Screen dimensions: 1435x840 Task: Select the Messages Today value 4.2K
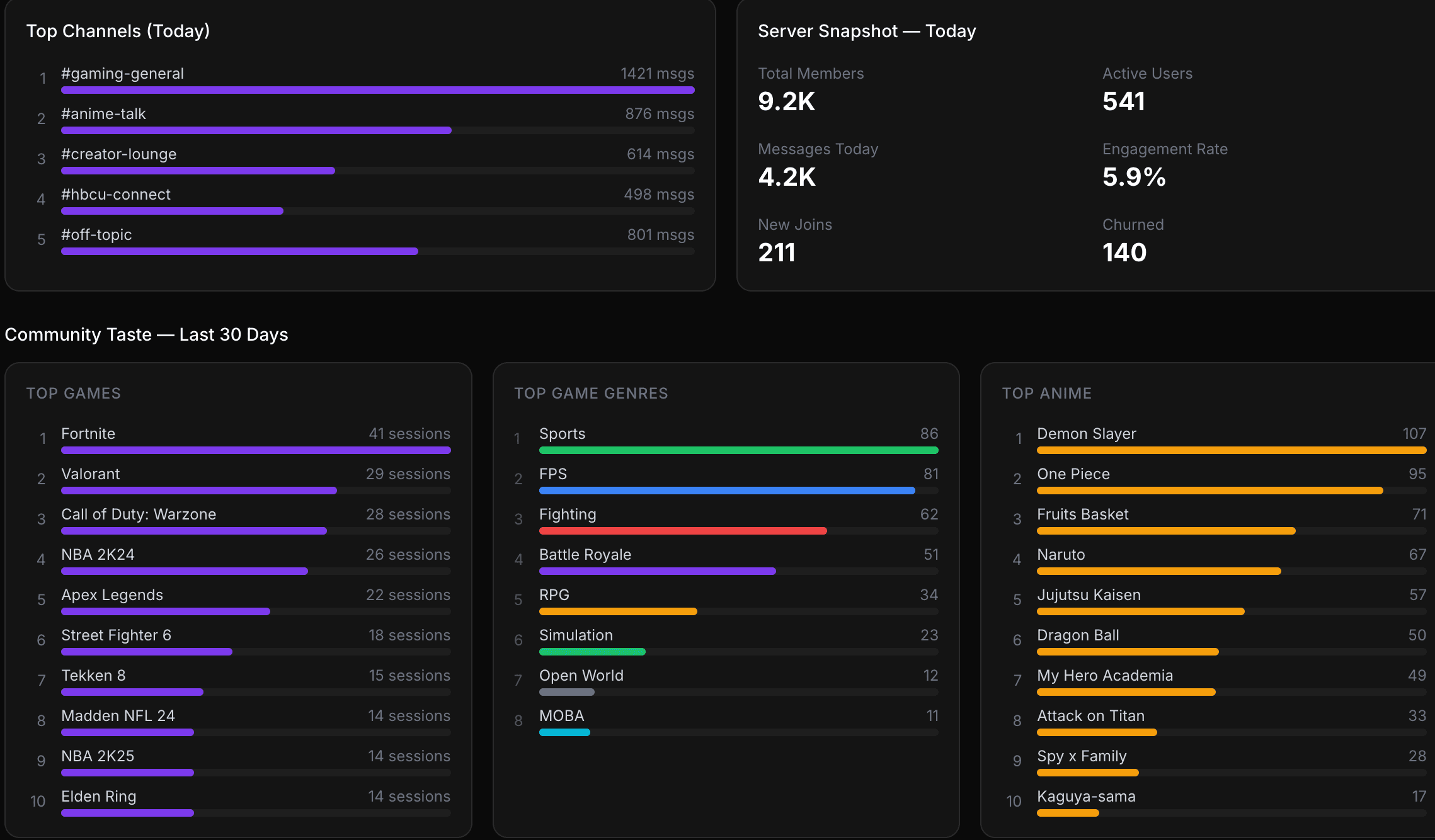click(x=787, y=177)
